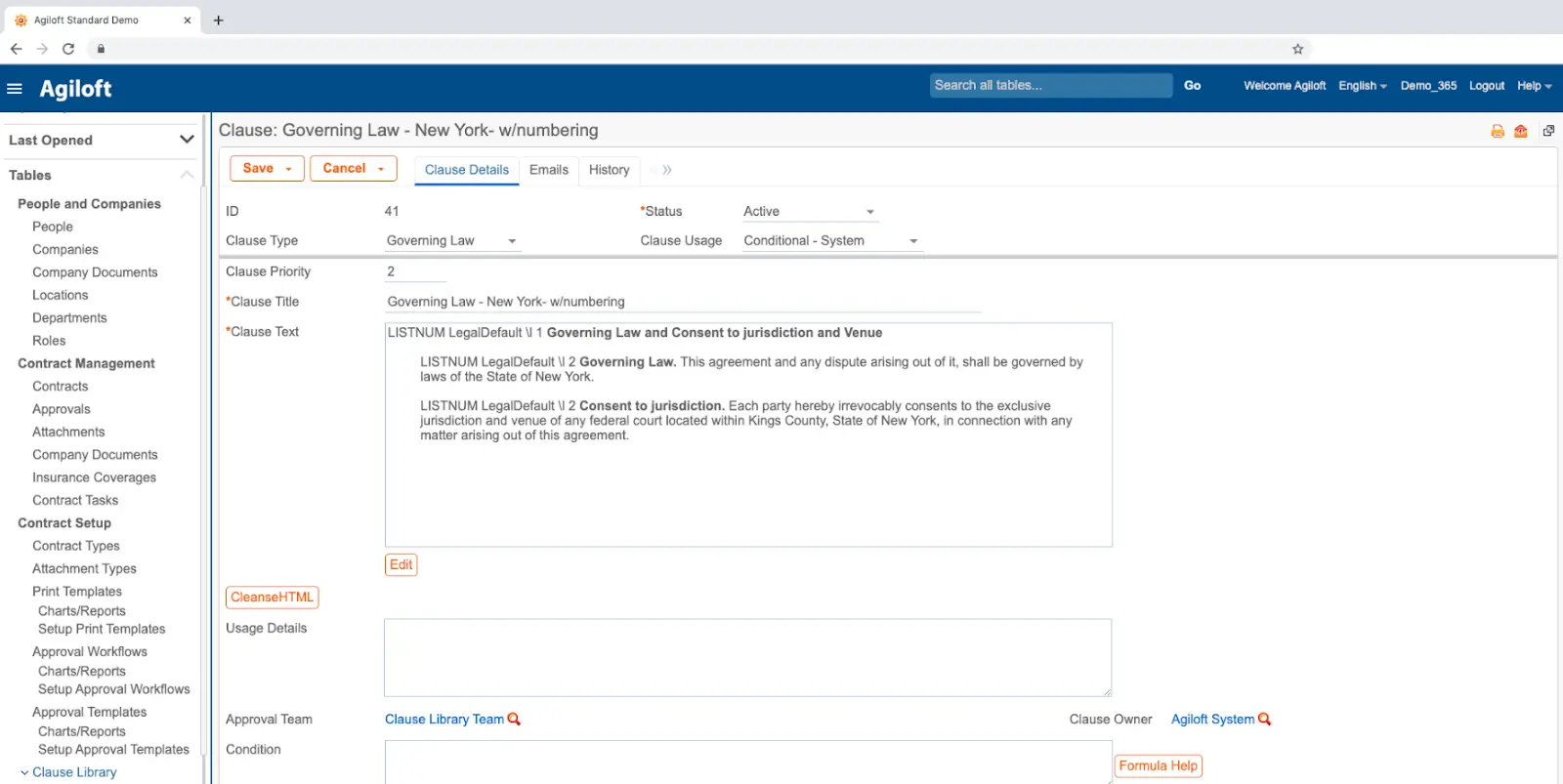Viewport: 1563px width, 784px height.
Task: Show more tabs with the double chevron
Action: [x=667, y=170]
